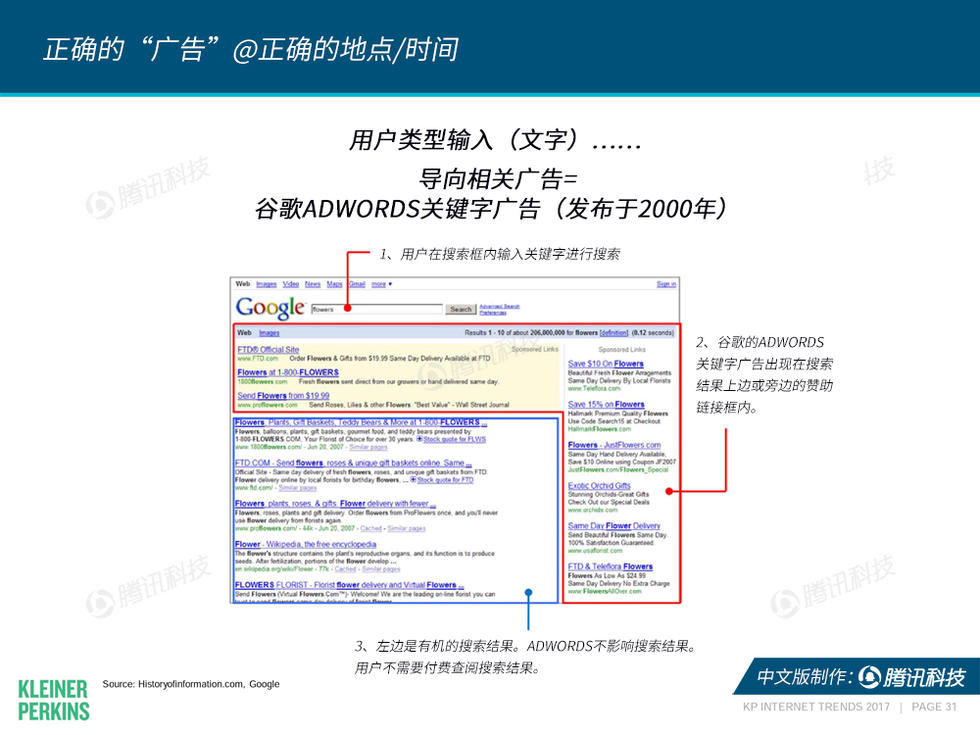
Task: Focus the Google search box containing flowers
Action: (377, 309)
